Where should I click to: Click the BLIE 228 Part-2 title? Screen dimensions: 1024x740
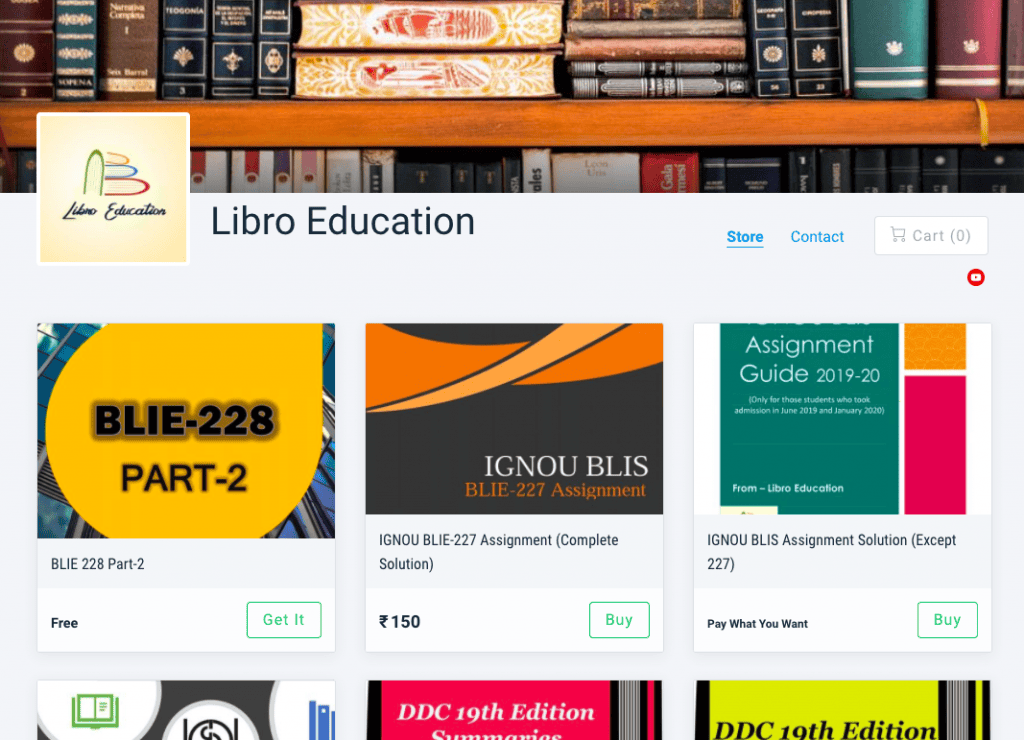pos(98,564)
